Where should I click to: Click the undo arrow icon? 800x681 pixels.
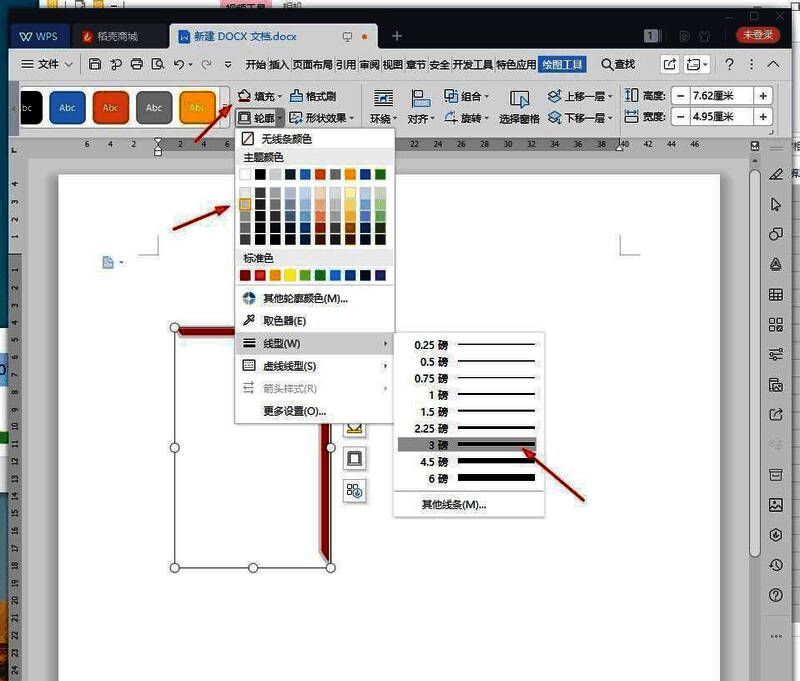pos(179,64)
